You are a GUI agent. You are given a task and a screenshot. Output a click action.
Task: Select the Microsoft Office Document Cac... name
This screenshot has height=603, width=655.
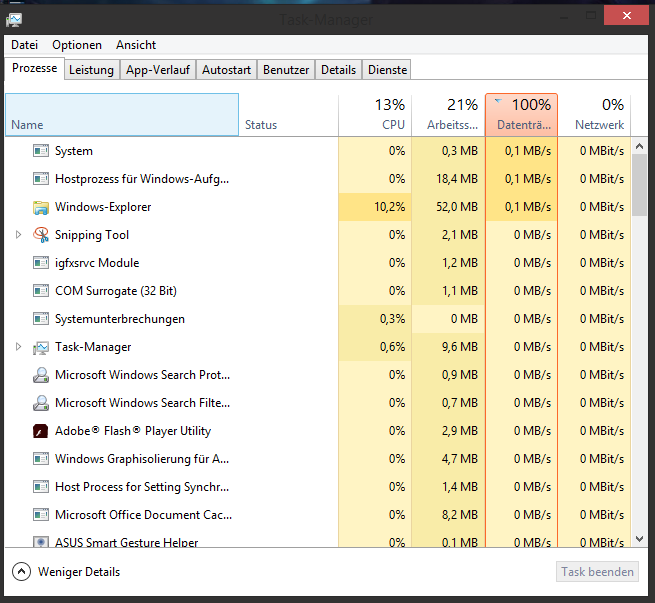[143, 514]
